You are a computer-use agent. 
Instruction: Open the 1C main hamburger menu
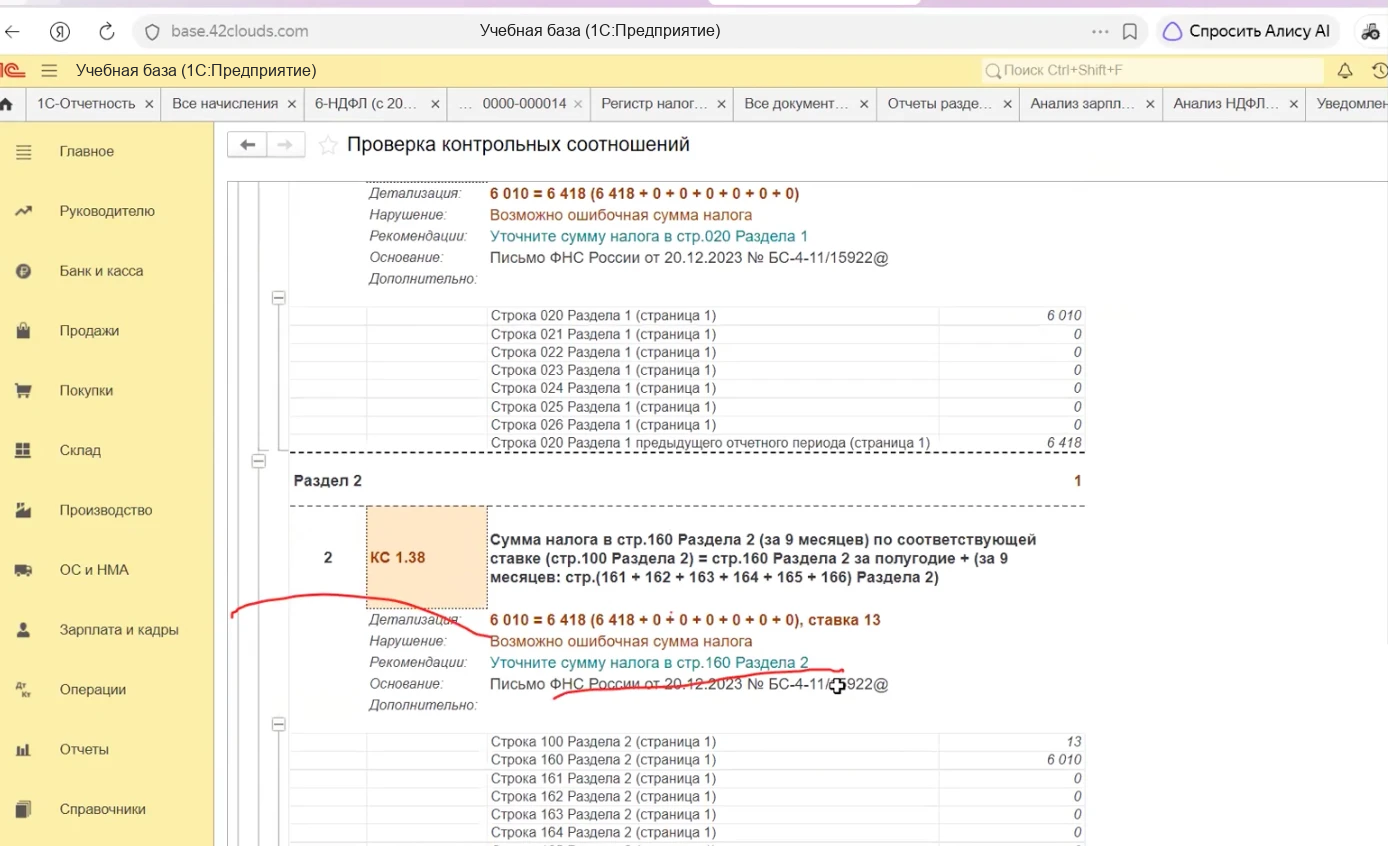pos(49,71)
